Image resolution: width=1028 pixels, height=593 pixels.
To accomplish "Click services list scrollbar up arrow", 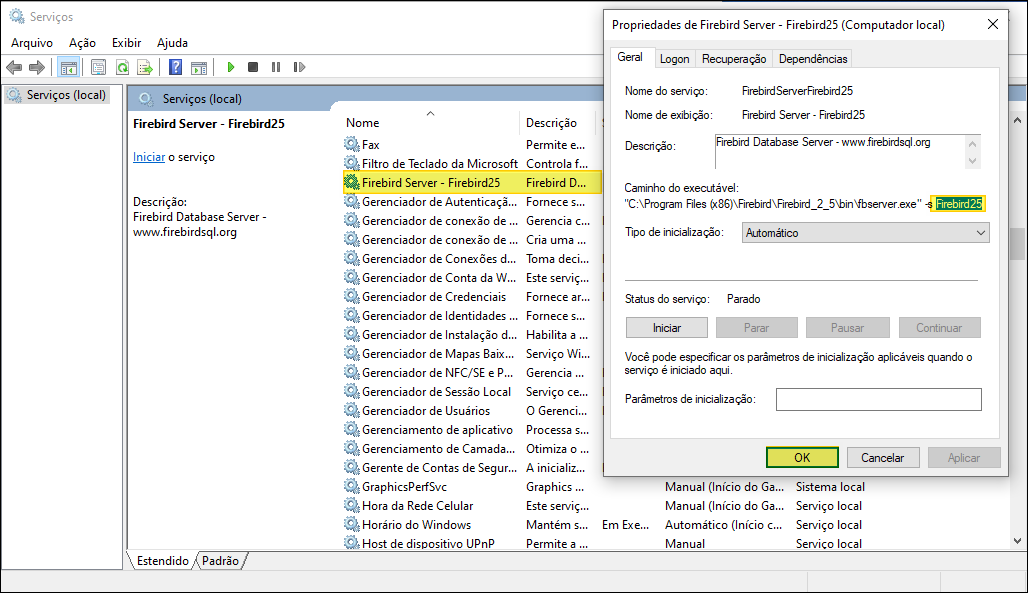I will (x=1018, y=121).
